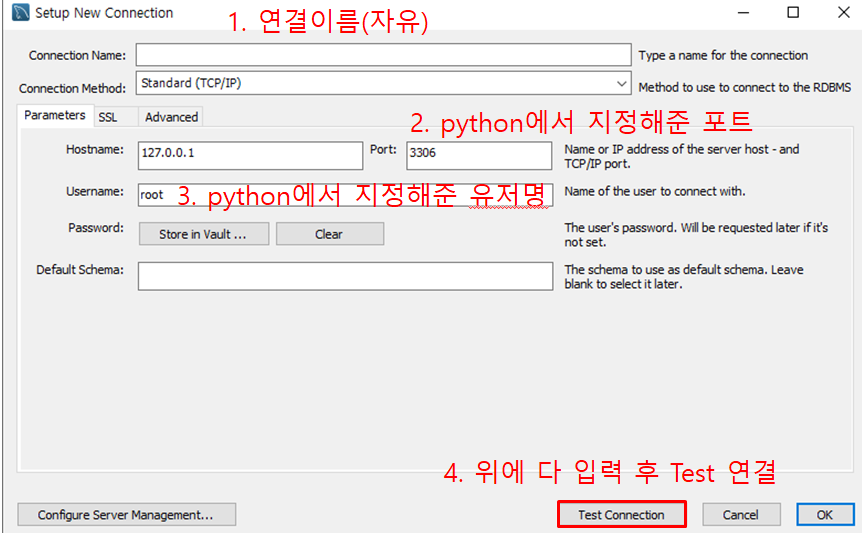
Task: Click the Username field showing root
Action: (345, 195)
